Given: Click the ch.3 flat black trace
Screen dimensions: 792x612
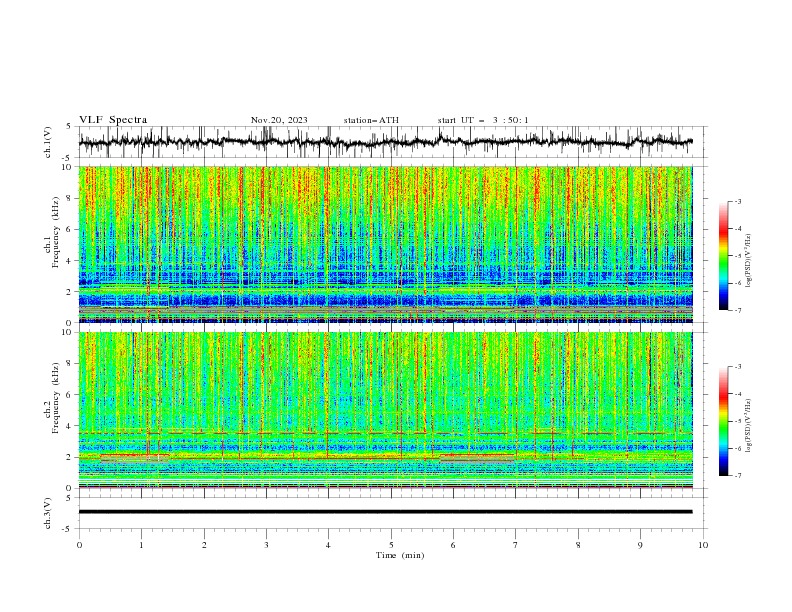Looking at the screenshot, I should click(385, 512).
